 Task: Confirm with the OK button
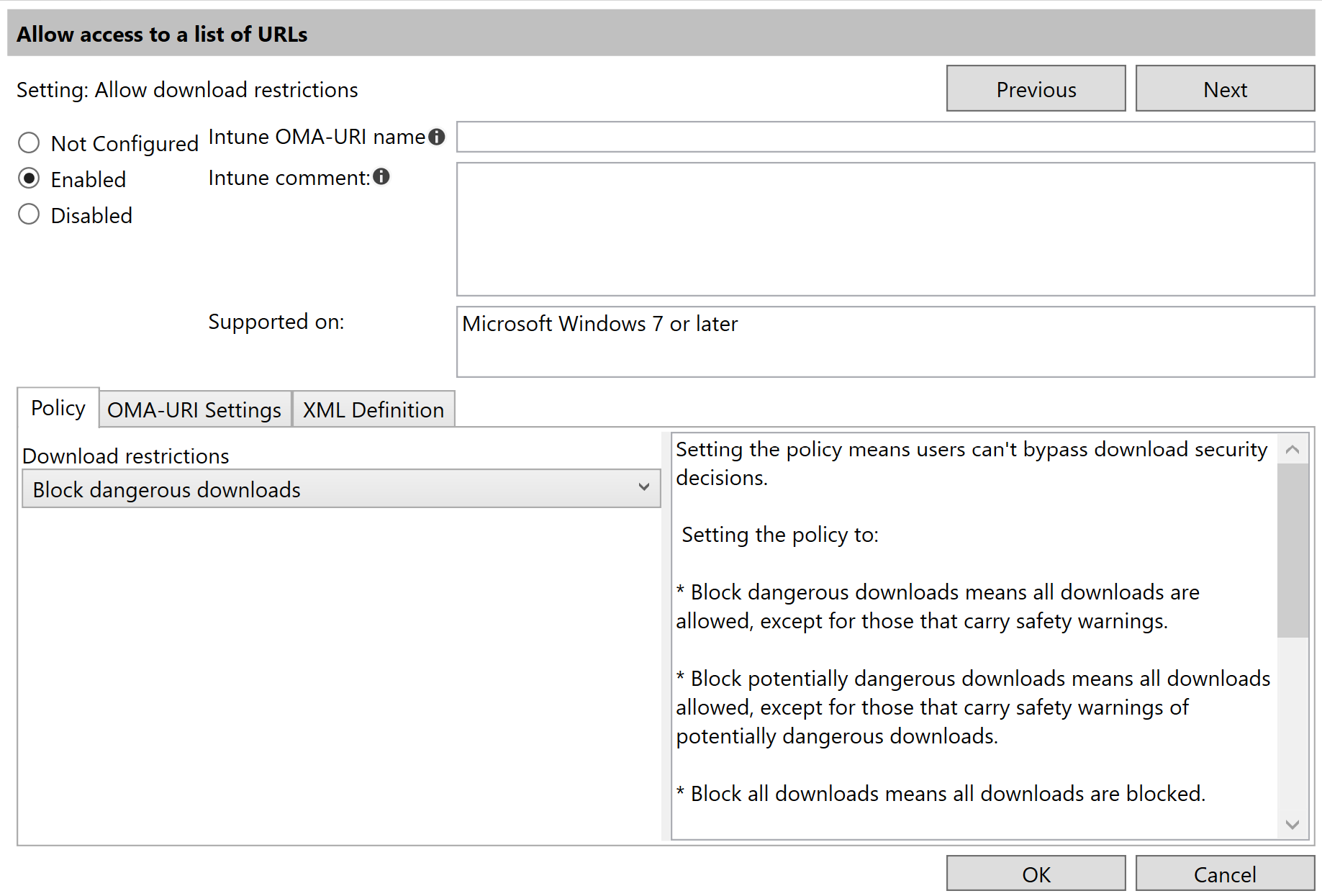(x=1036, y=874)
